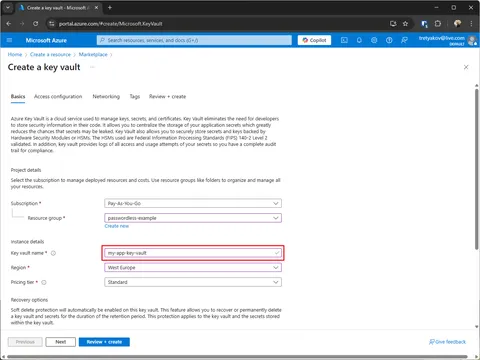Viewport: 480px width, 360px height.
Task: Show info tooltip for Key vault name
Action: click(53, 253)
